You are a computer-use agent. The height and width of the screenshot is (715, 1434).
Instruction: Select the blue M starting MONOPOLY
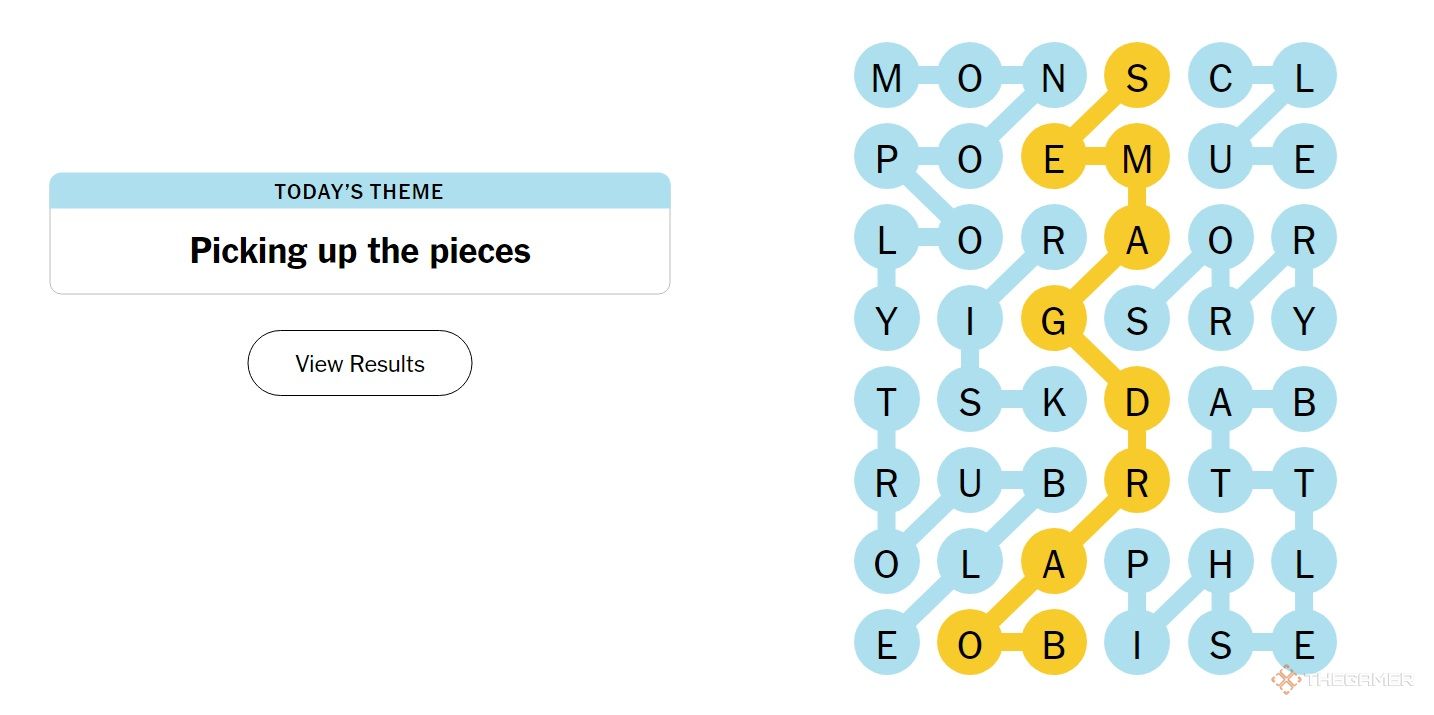(886, 76)
